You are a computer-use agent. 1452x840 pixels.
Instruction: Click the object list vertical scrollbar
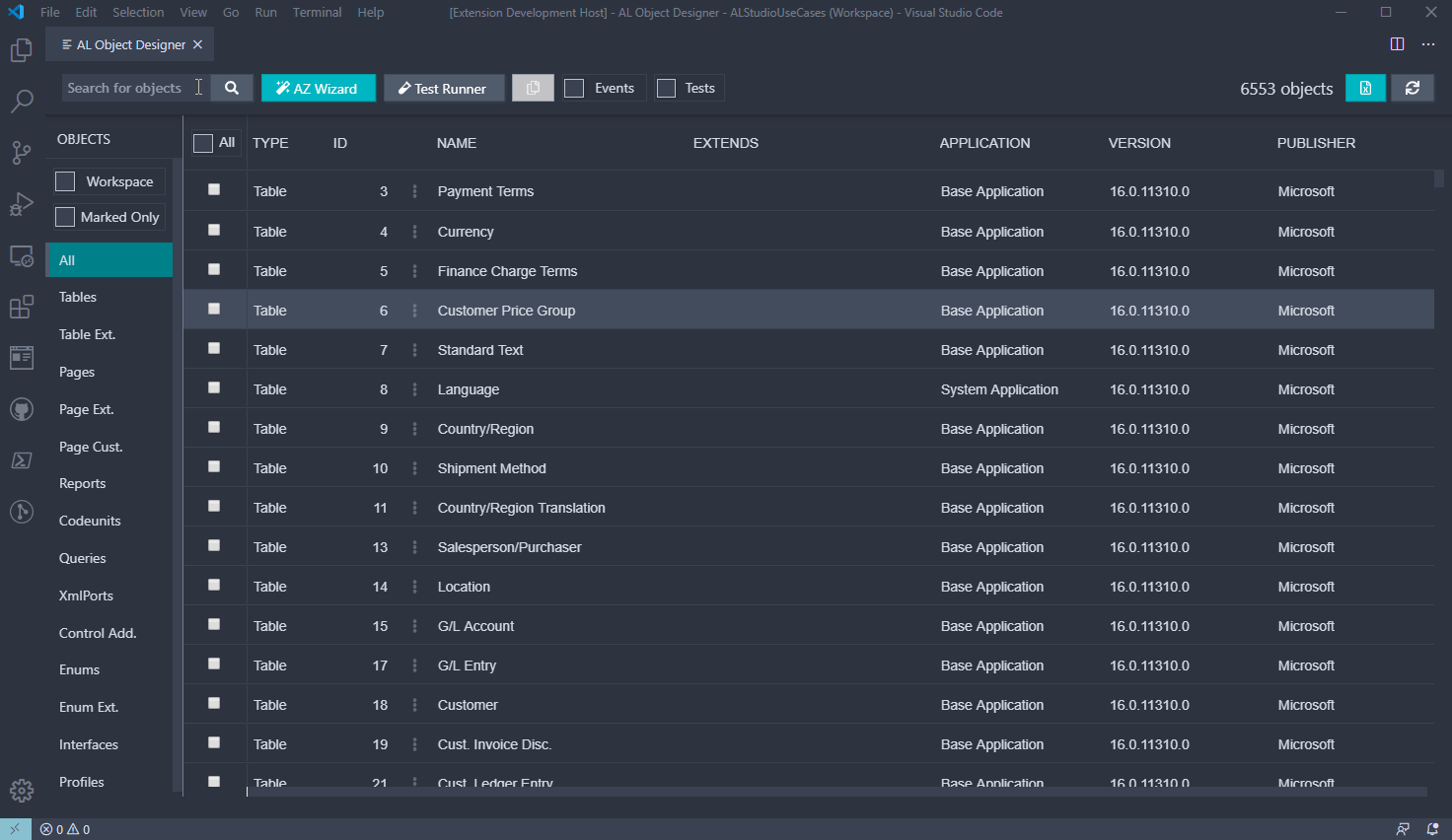click(1439, 178)
